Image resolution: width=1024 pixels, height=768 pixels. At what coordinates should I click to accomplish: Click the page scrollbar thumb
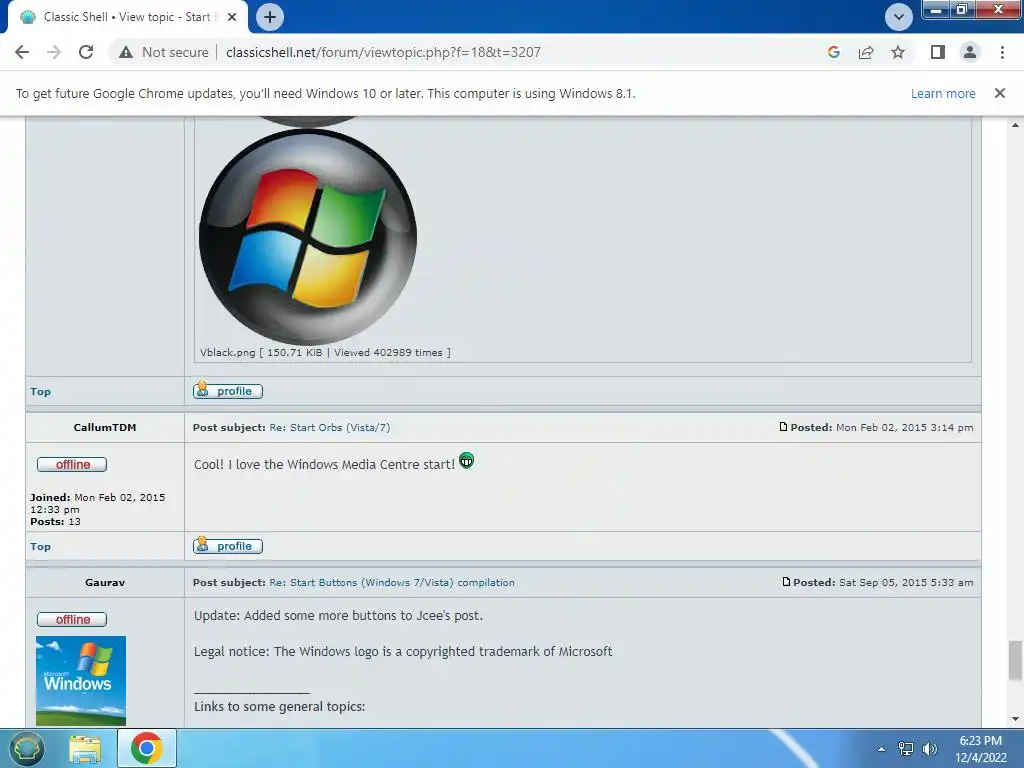(x=1015, y=660)
